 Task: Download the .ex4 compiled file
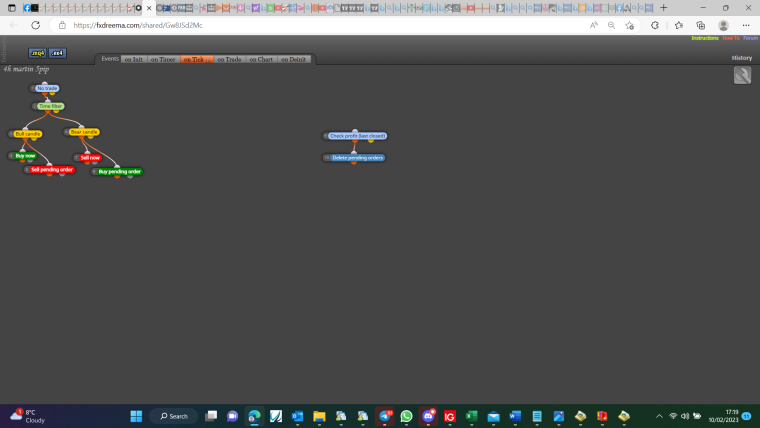[x=57, y=53]
